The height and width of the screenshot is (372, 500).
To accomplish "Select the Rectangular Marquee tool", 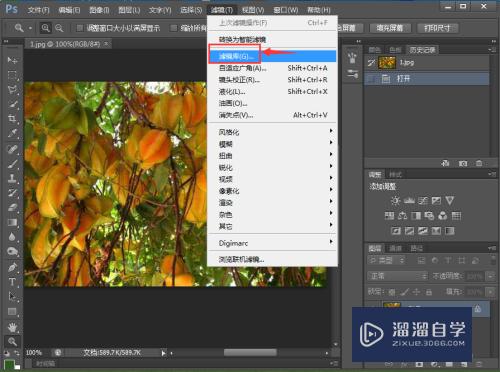I will (x=12, y=75).
